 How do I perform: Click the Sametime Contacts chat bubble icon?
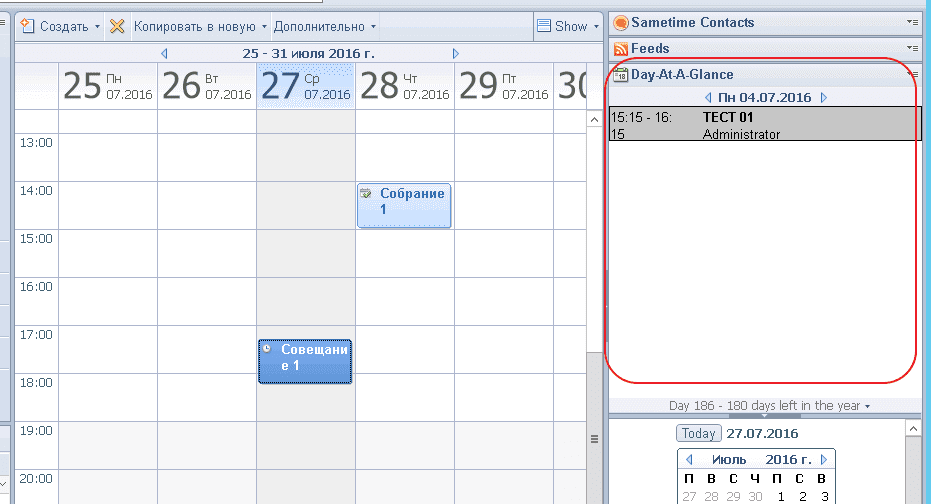pyautogui.click(x=620, y=23)
